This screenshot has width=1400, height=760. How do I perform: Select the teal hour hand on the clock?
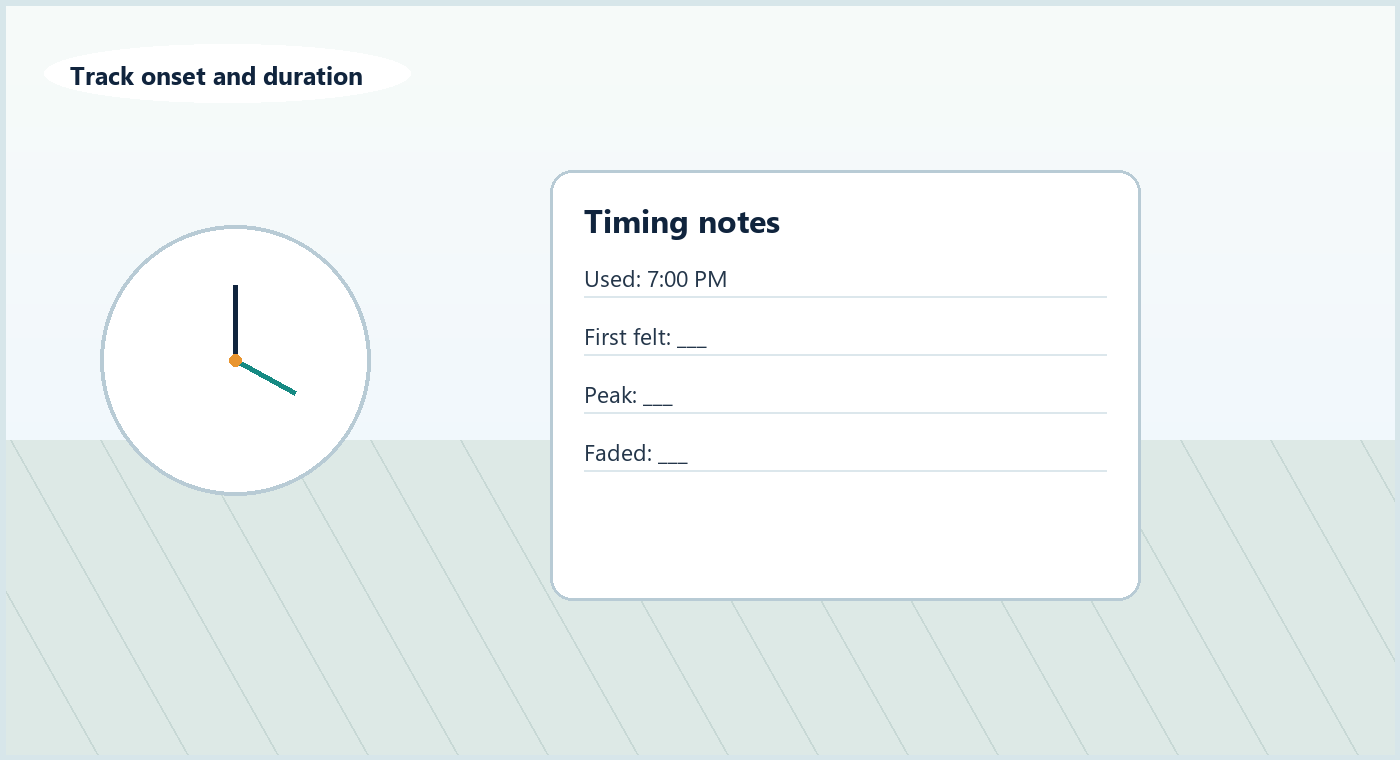point(266,377)
